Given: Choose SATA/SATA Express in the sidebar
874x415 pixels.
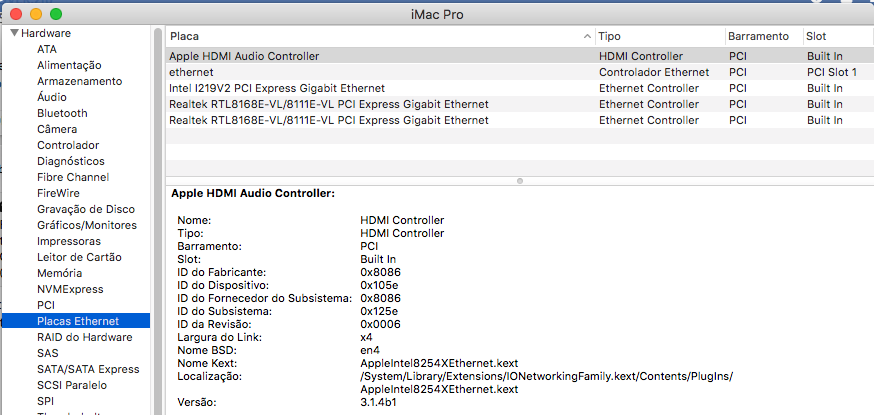Looking at the screenshot, I should [x=88, y=369].
